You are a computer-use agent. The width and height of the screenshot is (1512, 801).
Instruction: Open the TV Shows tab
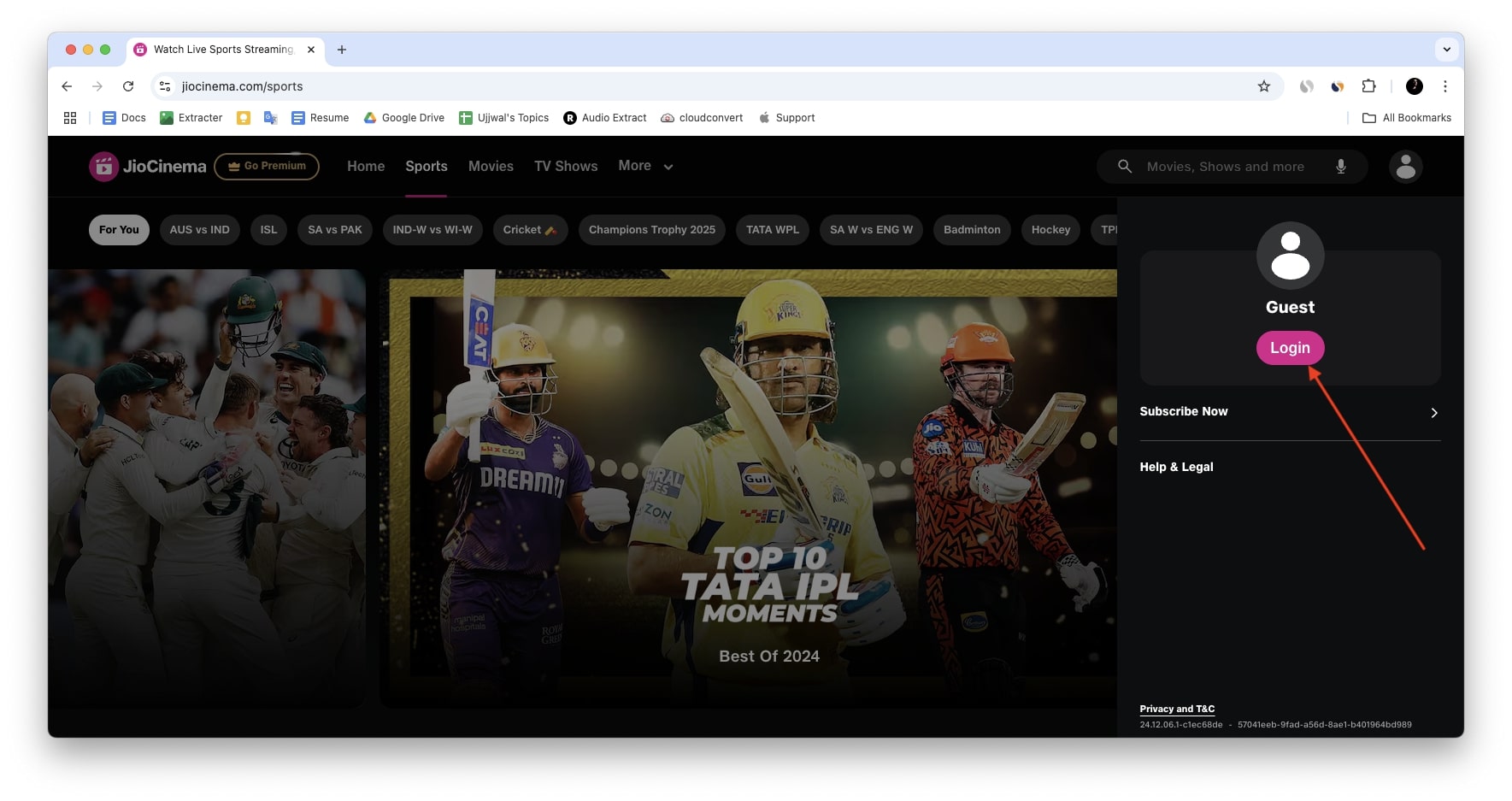566,167
